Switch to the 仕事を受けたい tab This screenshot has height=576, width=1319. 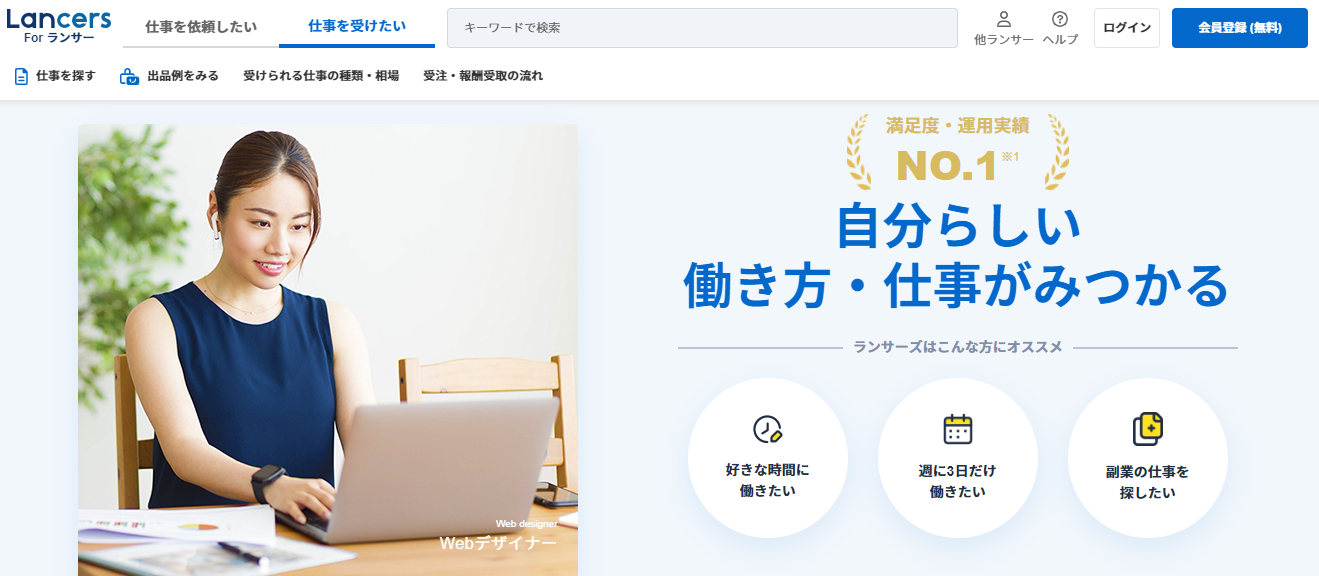pyautogui.click(x=357, y=27)
